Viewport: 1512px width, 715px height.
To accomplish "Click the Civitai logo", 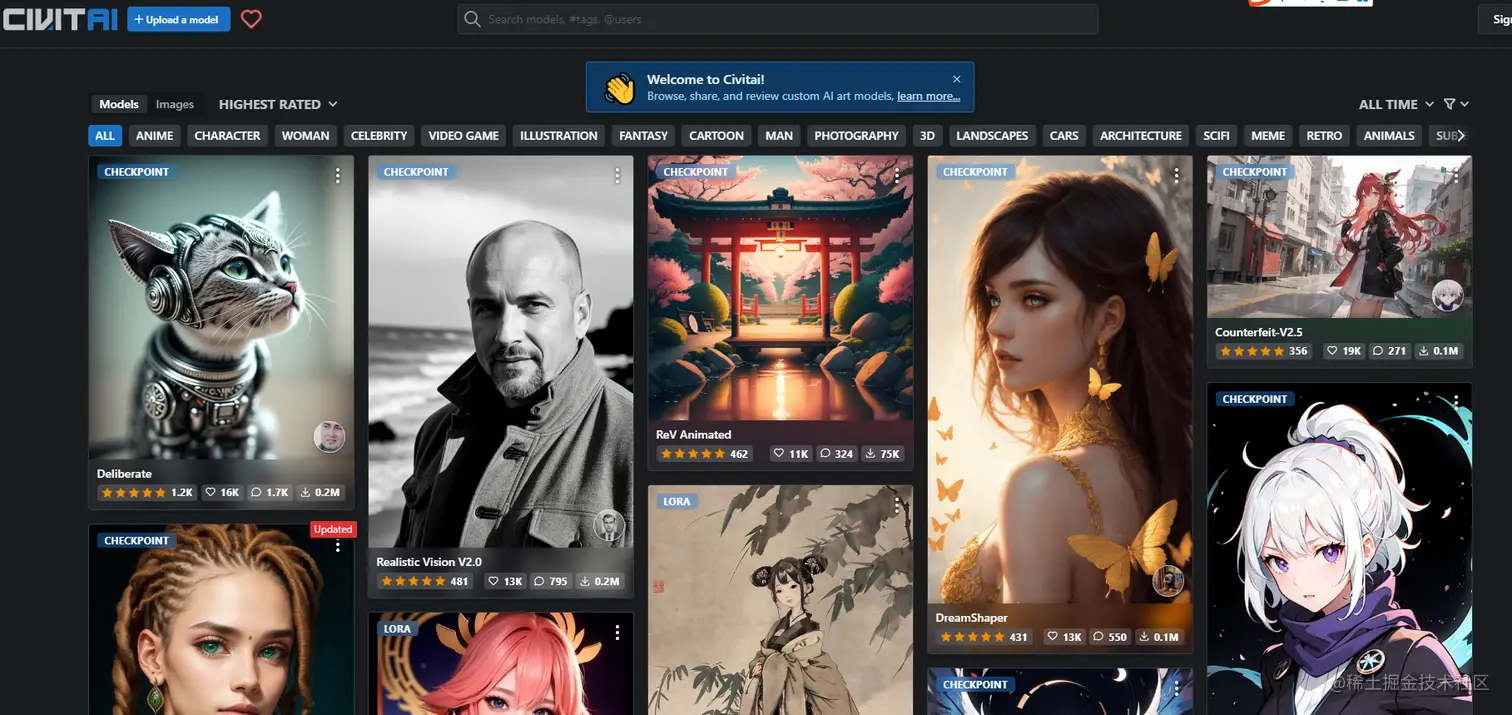I will click(59, 19).
